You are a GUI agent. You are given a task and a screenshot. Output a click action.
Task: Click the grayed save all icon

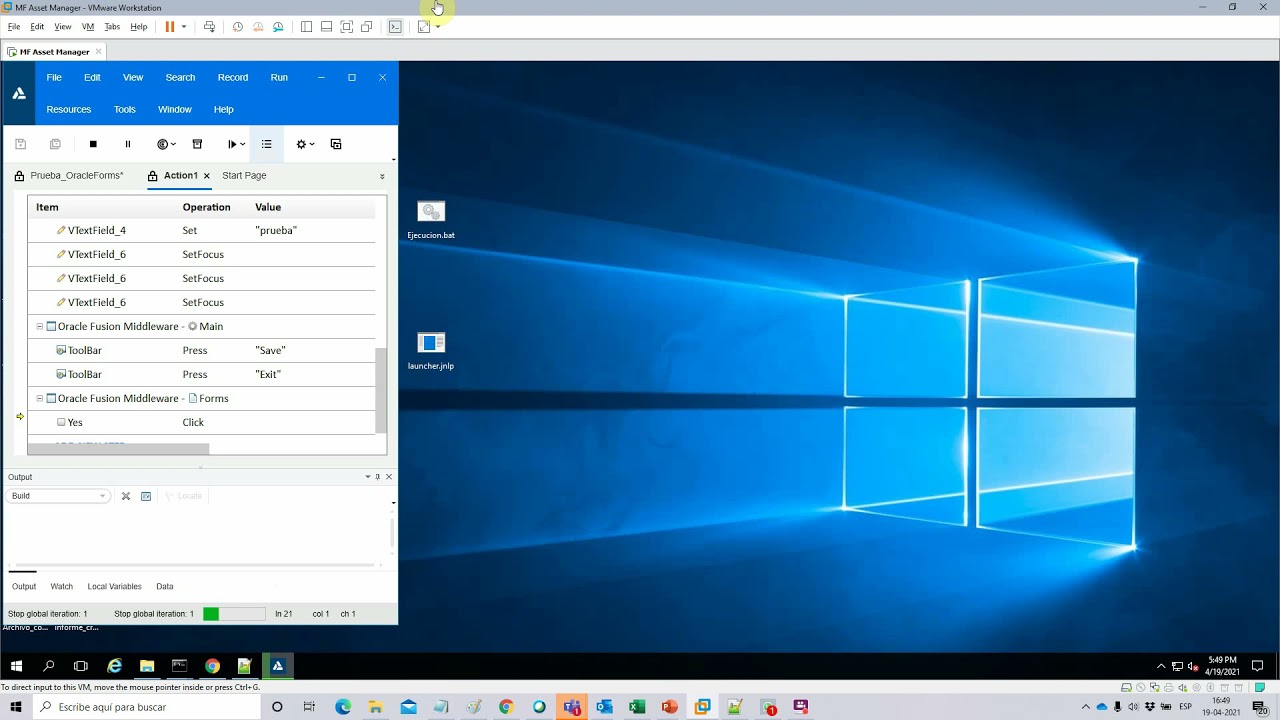pos(55,144)
